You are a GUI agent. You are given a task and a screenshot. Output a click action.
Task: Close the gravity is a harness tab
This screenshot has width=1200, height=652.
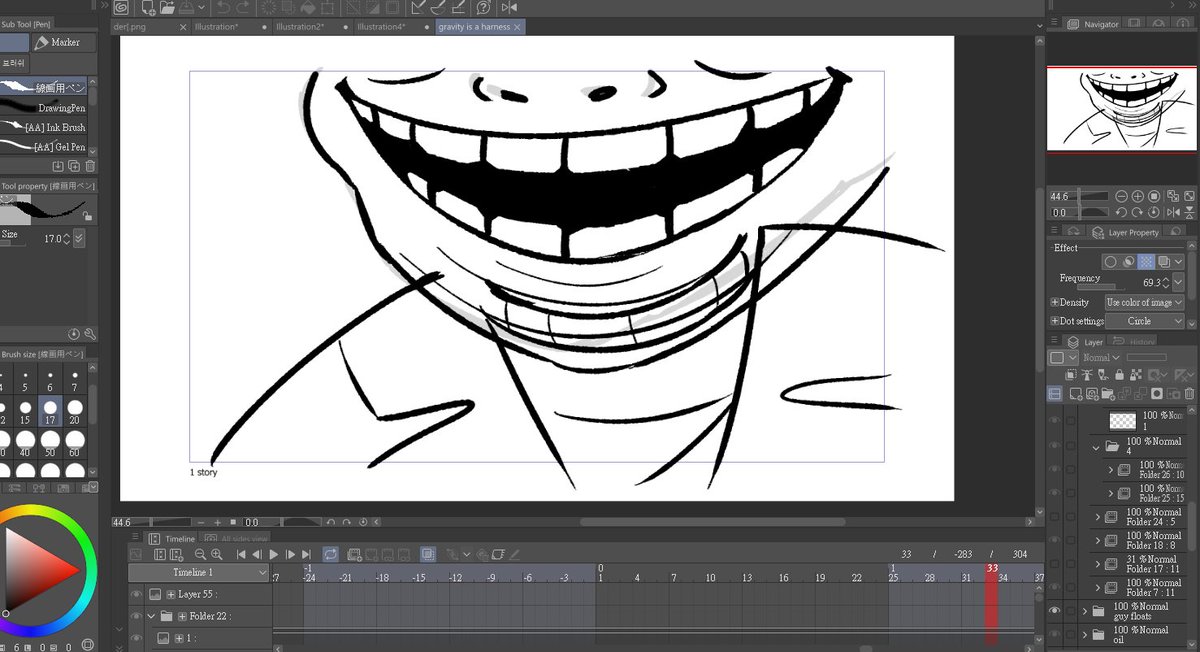[517, 27]
